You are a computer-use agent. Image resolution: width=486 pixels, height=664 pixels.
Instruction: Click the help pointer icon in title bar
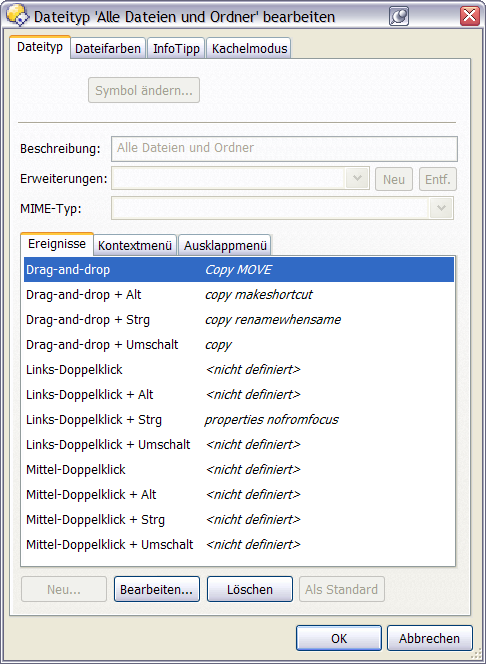click(x=399, y=16)
